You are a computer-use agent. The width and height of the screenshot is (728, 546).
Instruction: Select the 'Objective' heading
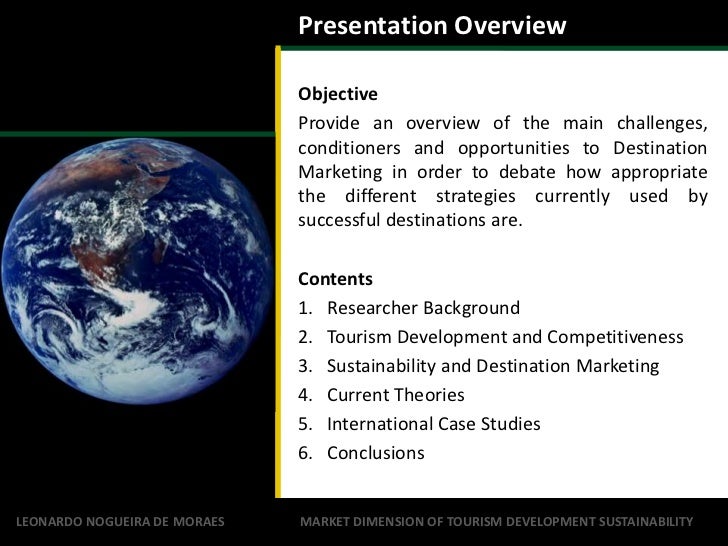[x=338, y=94]
